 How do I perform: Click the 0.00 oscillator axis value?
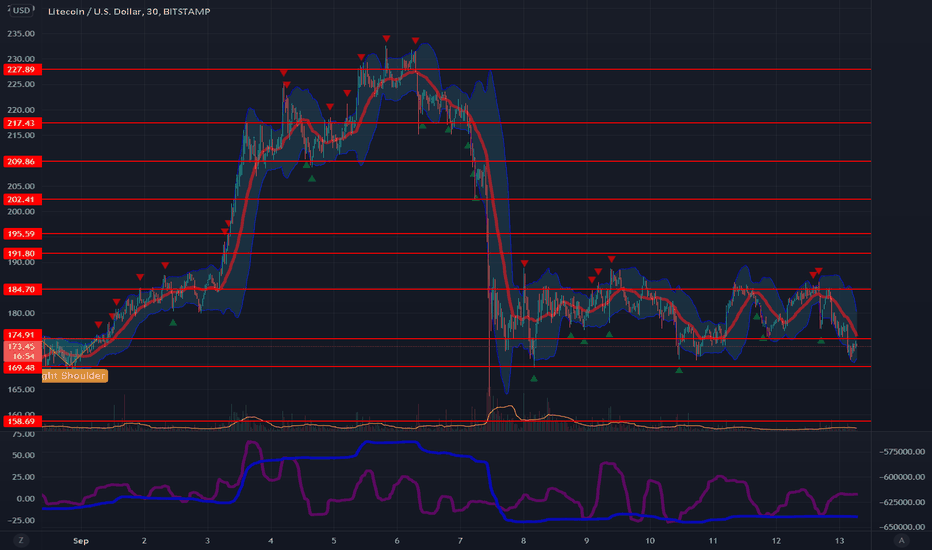[26, 498]
